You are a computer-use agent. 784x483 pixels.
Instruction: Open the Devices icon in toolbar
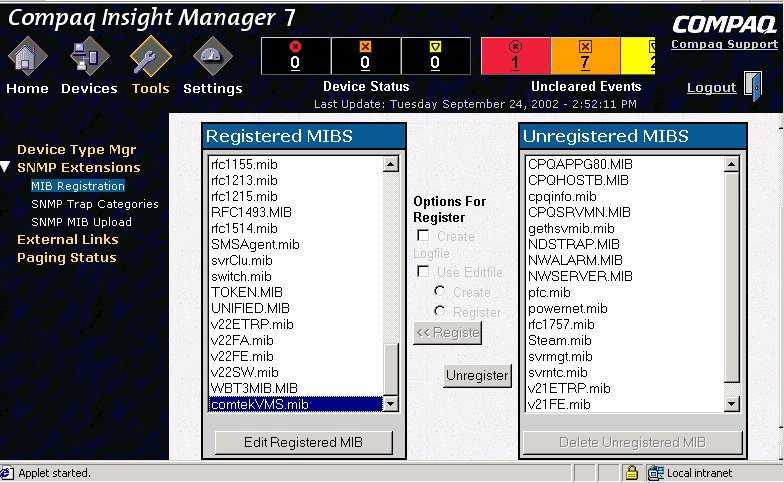point(89,58)
